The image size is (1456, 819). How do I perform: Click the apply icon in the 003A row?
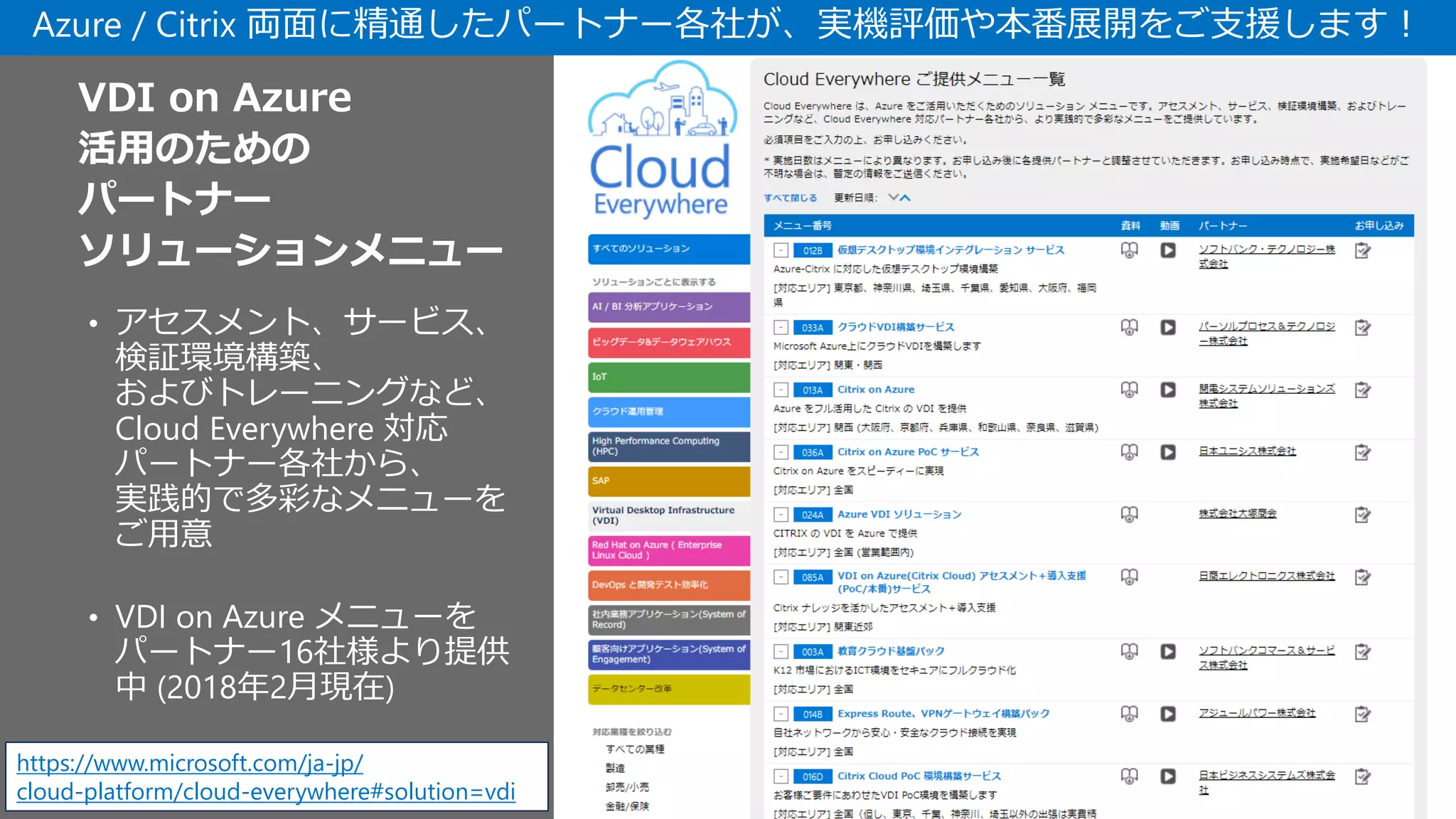click(1362, 651)
